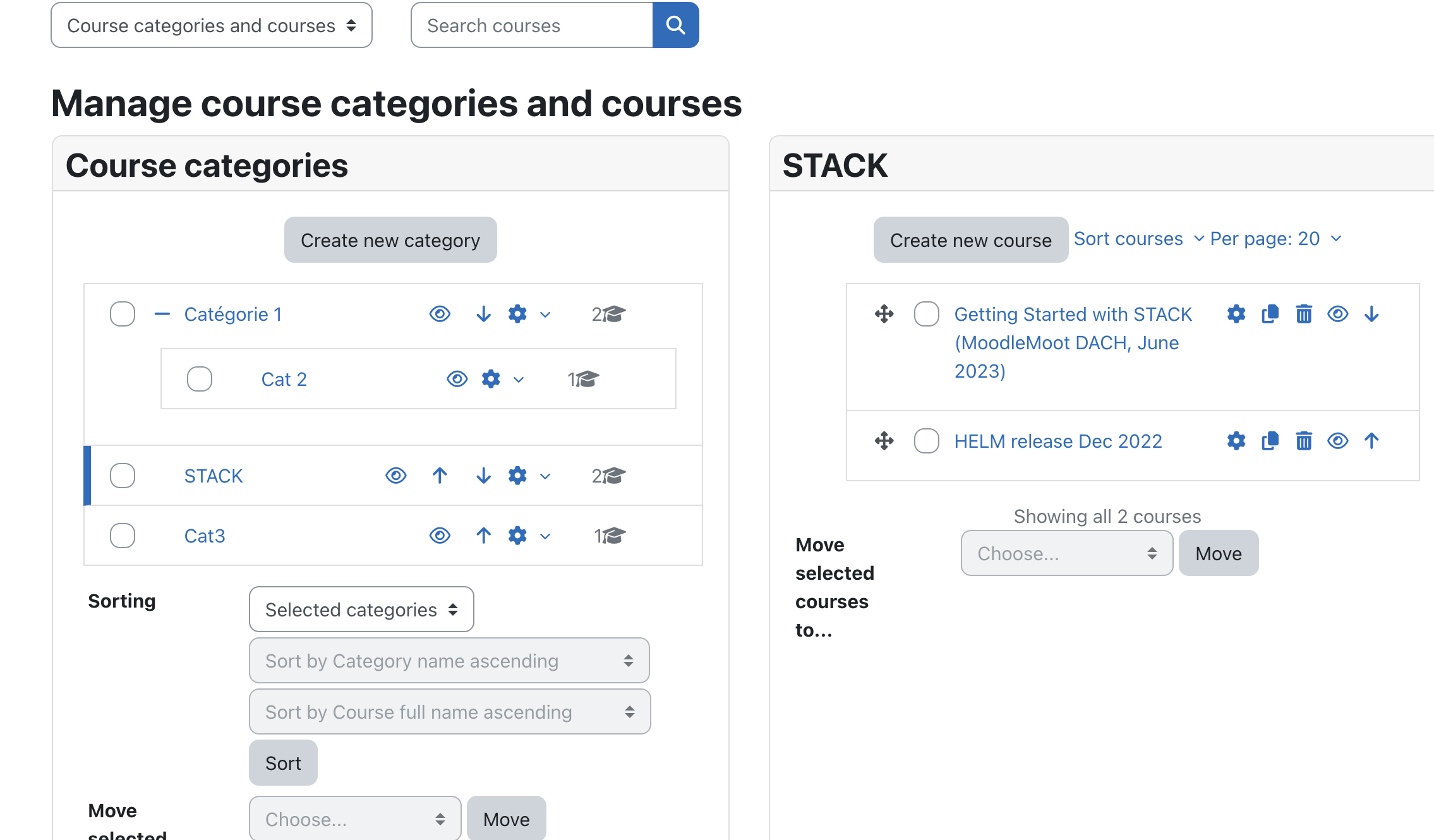
Task: Open Course categories and courses view dropdown
Action: click(212, 25)
